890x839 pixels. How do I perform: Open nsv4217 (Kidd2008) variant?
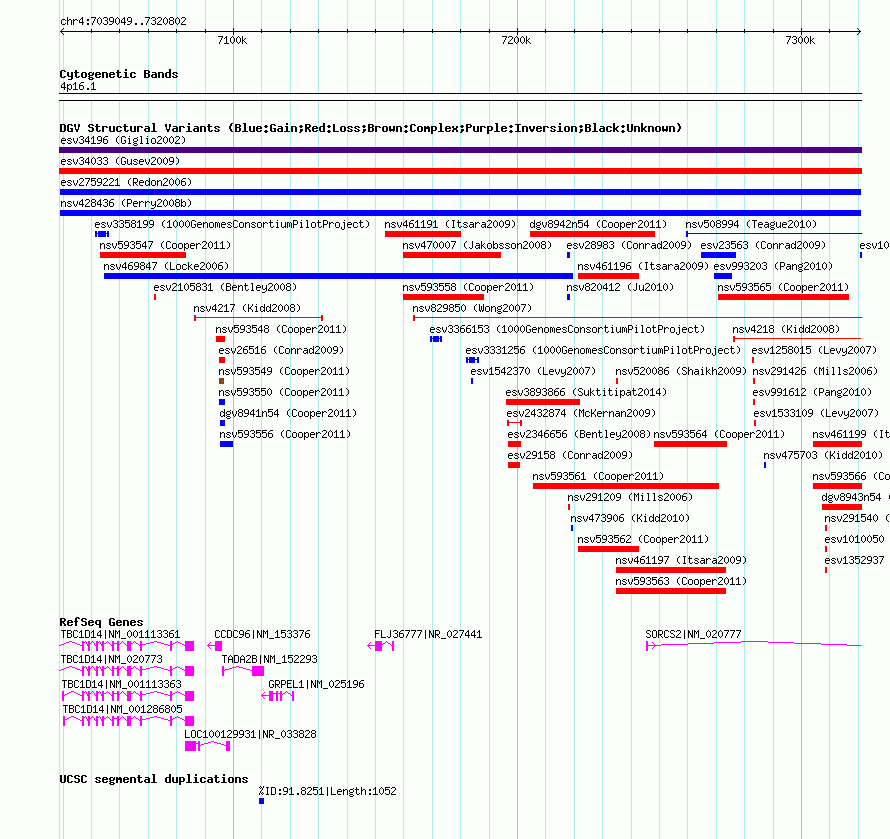[x=258, y=318]
